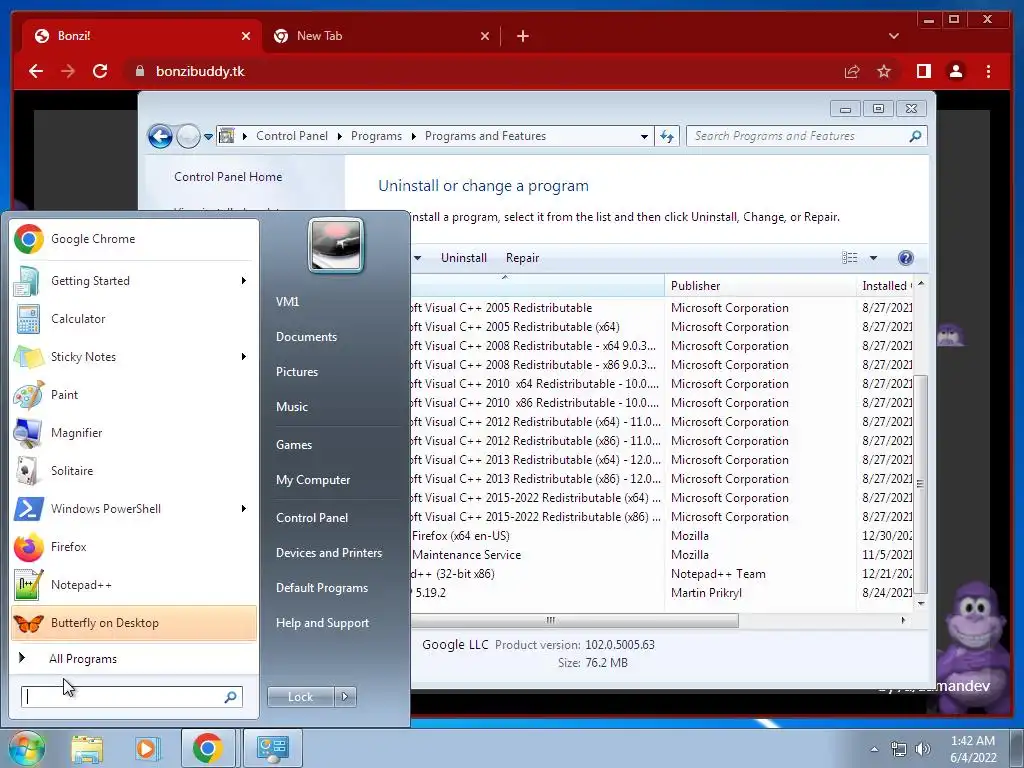Click Repair in Programs toolbar
Viewport: 1024px width, 768px height.
click(522, 258)
